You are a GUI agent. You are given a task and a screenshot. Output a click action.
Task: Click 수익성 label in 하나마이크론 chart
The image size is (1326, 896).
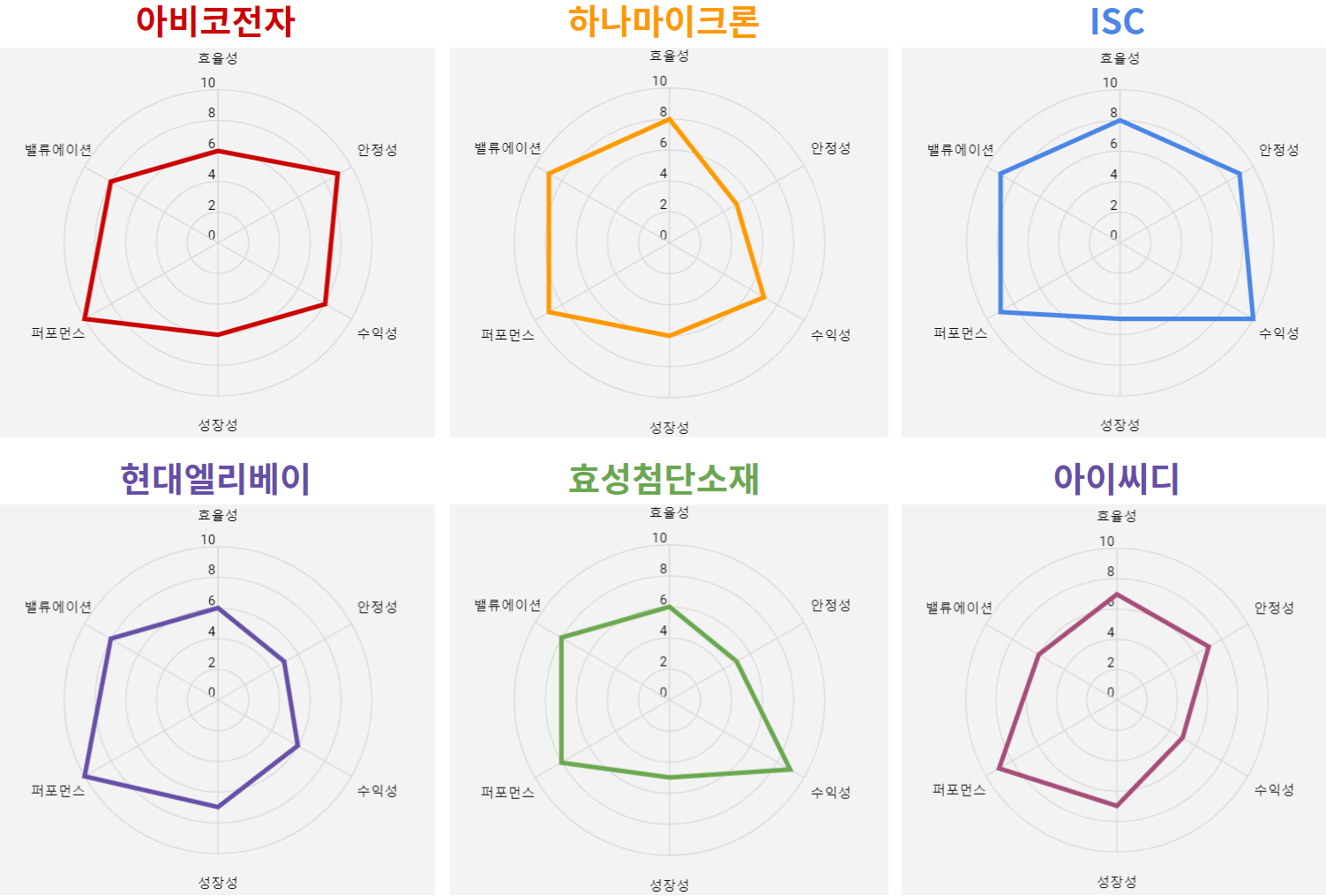point(831,335)
